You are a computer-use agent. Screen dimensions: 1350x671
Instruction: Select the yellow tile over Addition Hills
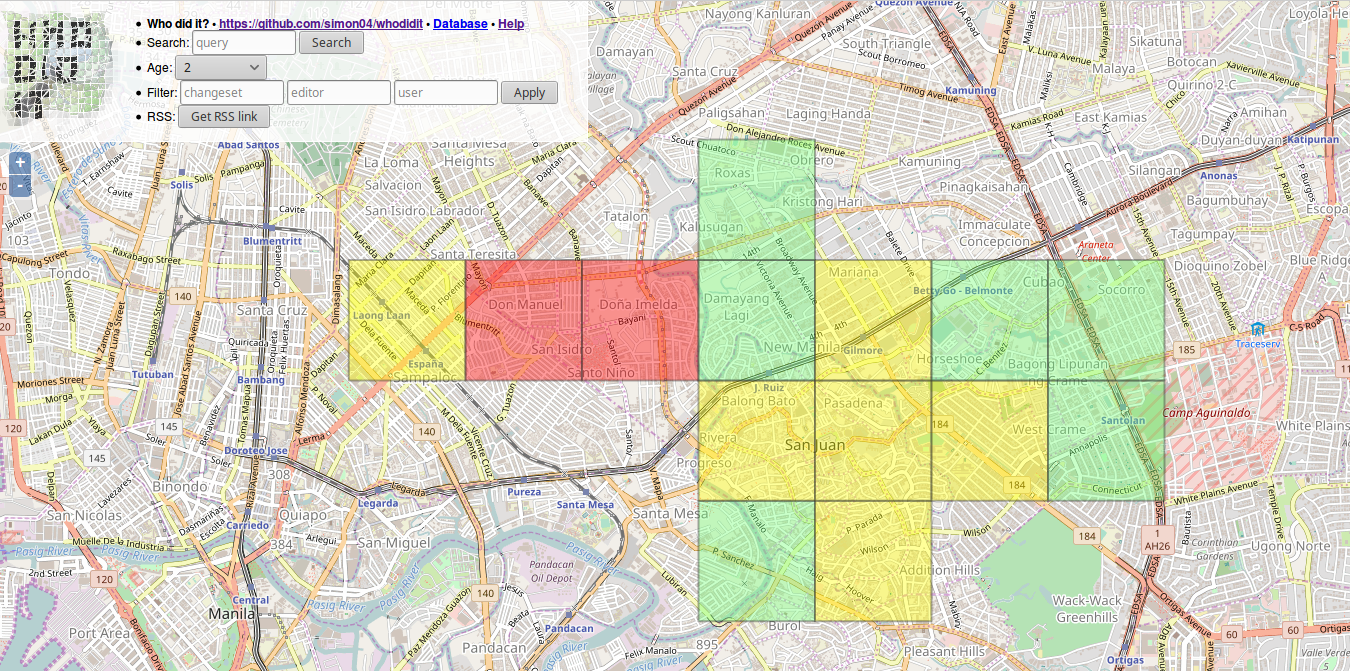(873, 560)
